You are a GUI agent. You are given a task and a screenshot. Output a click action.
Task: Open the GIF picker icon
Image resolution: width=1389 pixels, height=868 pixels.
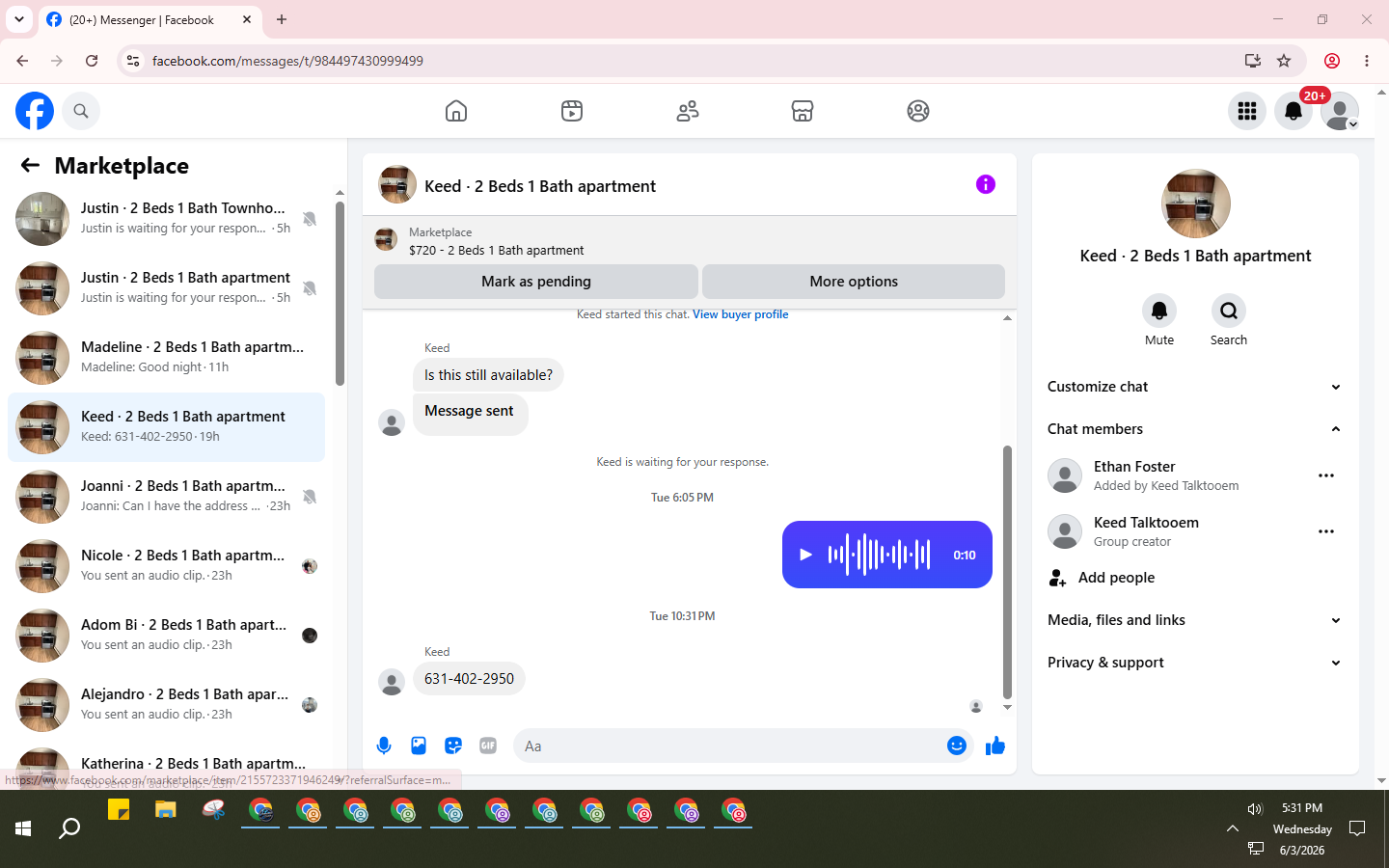tap(488, 746)
